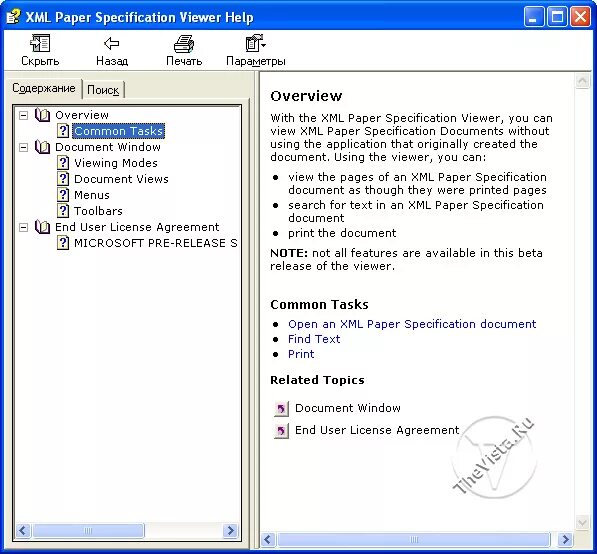This screenshot has height=554, width=597.
Task: Switch to the Содержание tab
Action: (44, 88)
